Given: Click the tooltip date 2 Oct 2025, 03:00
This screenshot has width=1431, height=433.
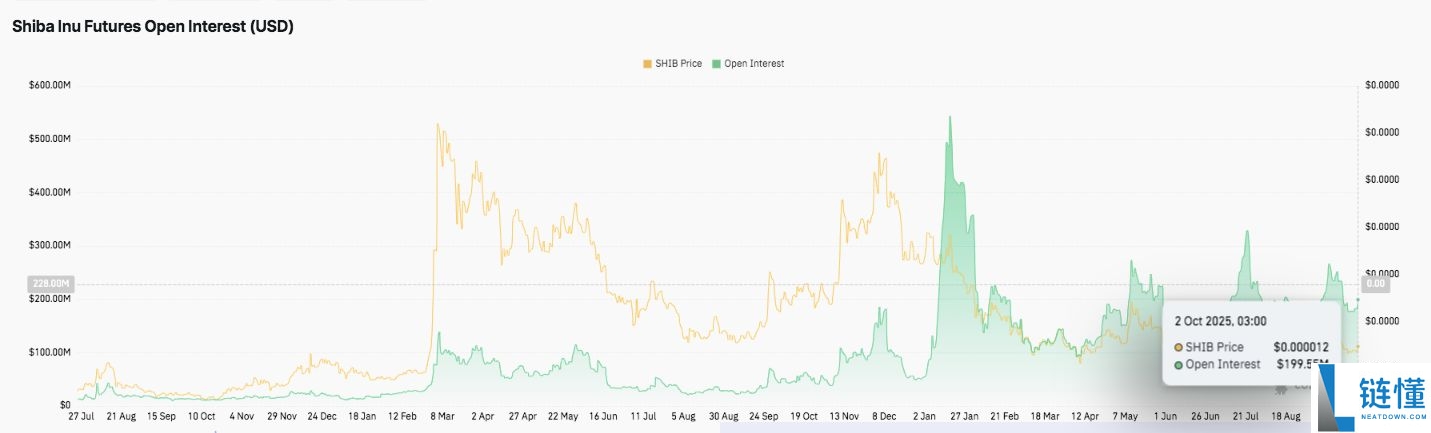Looking at the screenshot, I should 1220,321.
